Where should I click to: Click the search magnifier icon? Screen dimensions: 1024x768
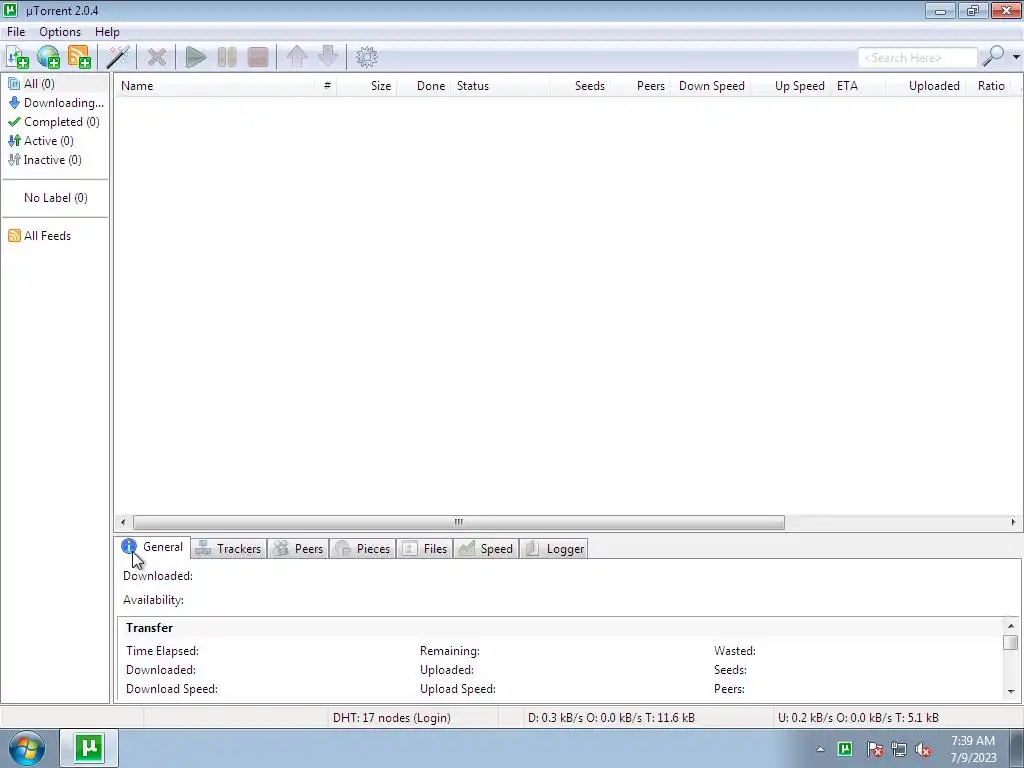coord(993,57)
